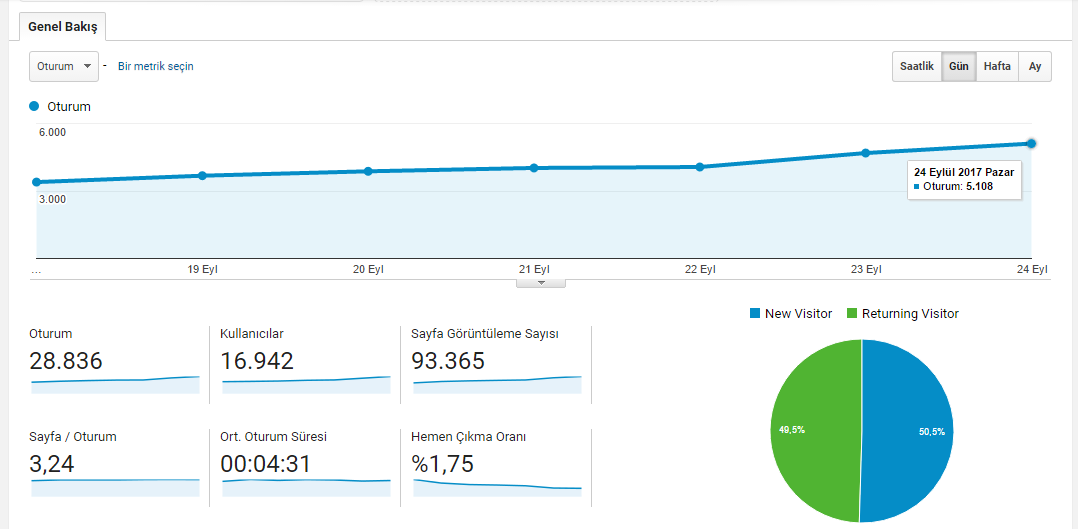This screenshot has height=529, width=1078.
Task: Open the Oturum metric dropdown
Action: click(64, 67)
